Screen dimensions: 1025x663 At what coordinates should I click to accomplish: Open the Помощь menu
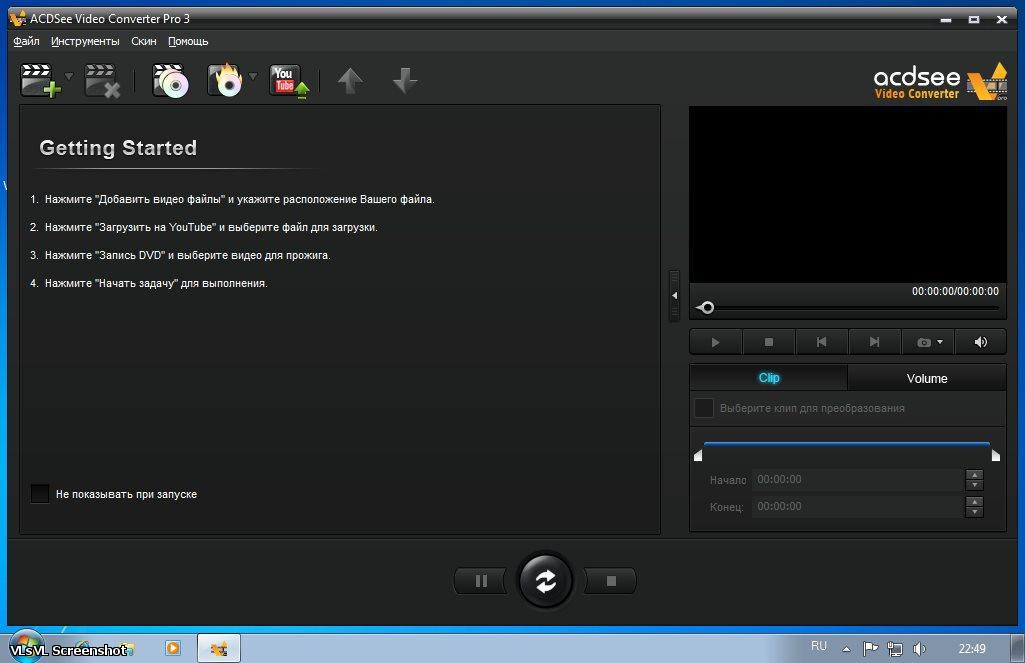188,41
